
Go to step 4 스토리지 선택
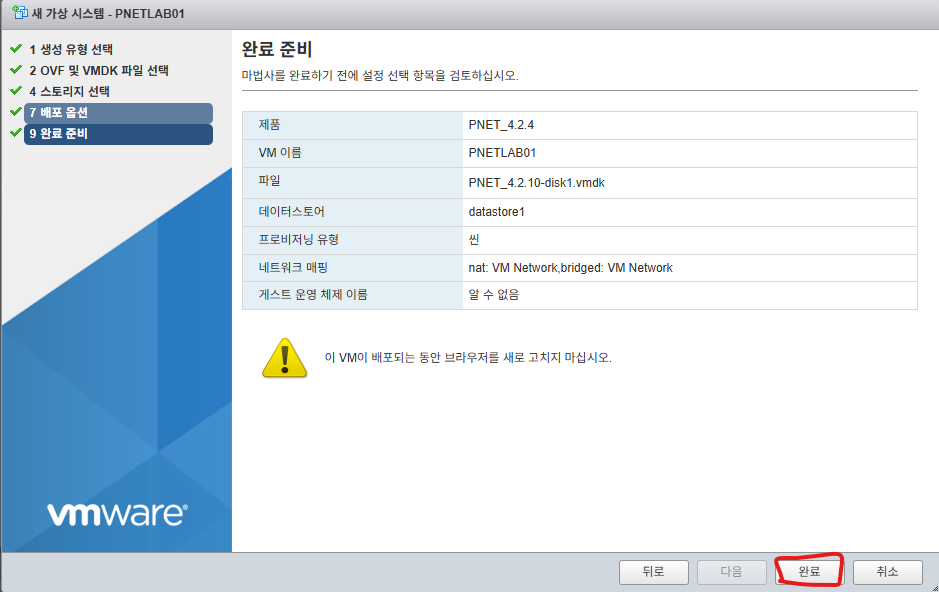[x=69, y=92]
